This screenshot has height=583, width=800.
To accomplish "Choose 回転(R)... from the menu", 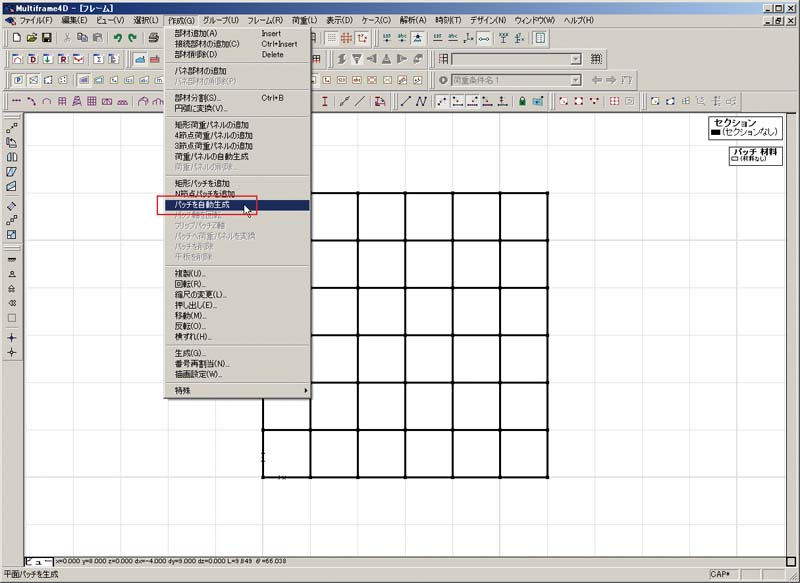I will pyautogui.click(x=237, y=284).
